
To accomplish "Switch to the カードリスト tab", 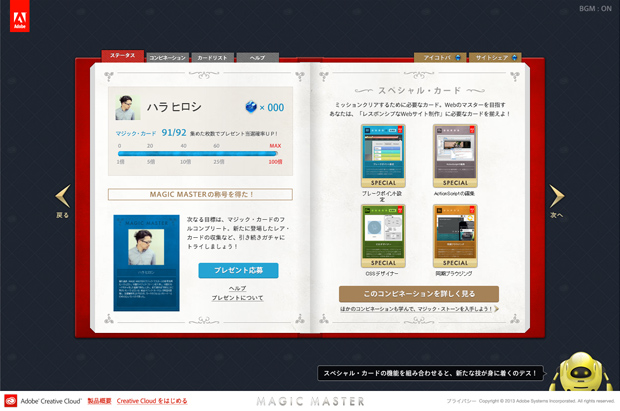I will [x=213, y=58].
